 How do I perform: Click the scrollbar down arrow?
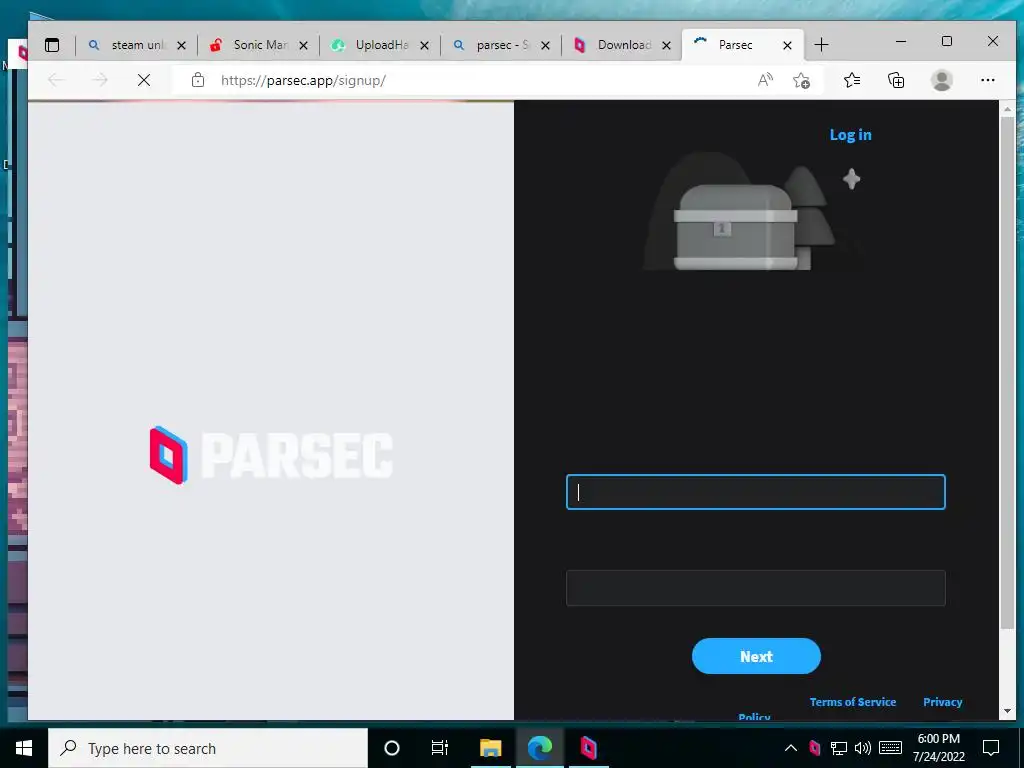click(x=1007, y=711)
